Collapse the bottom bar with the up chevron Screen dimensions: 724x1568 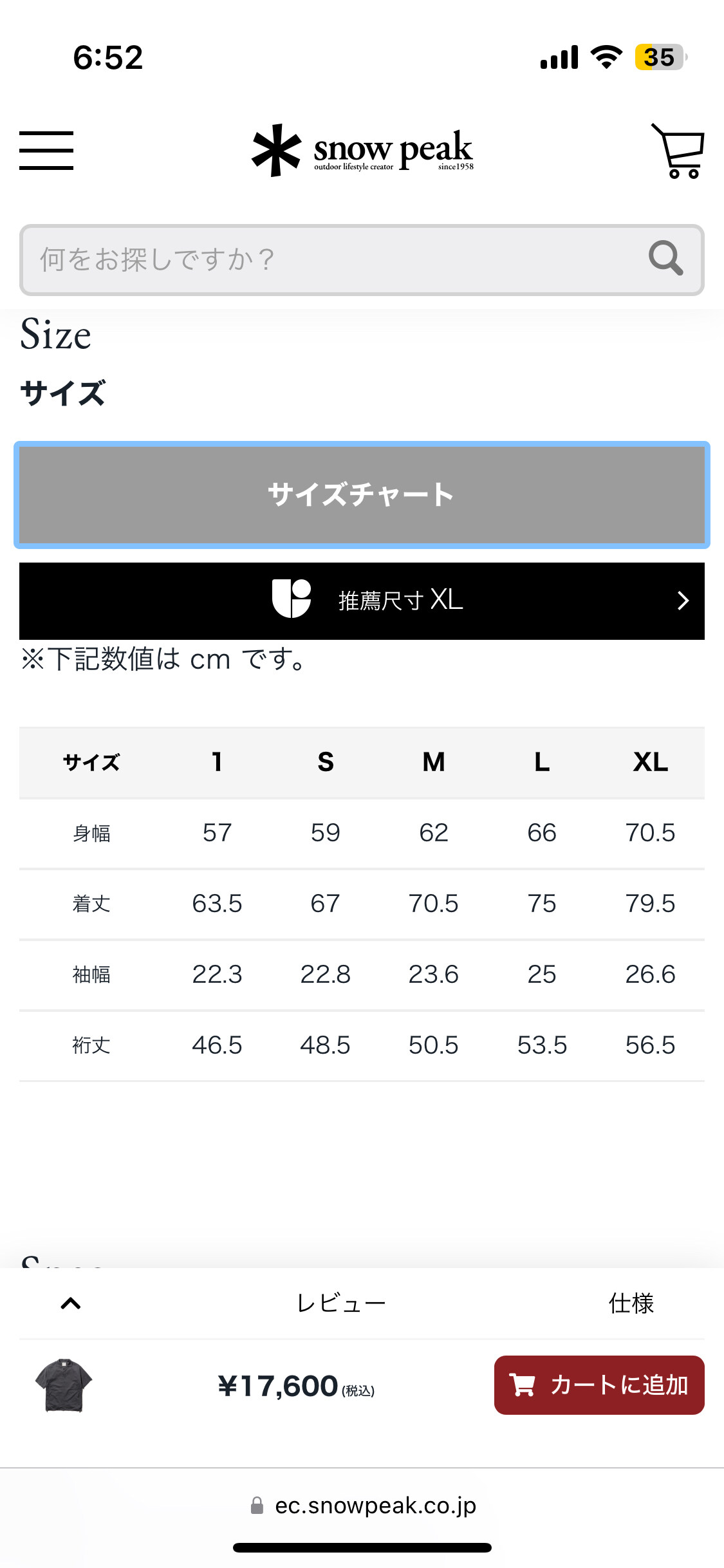tap(71, 1303)
